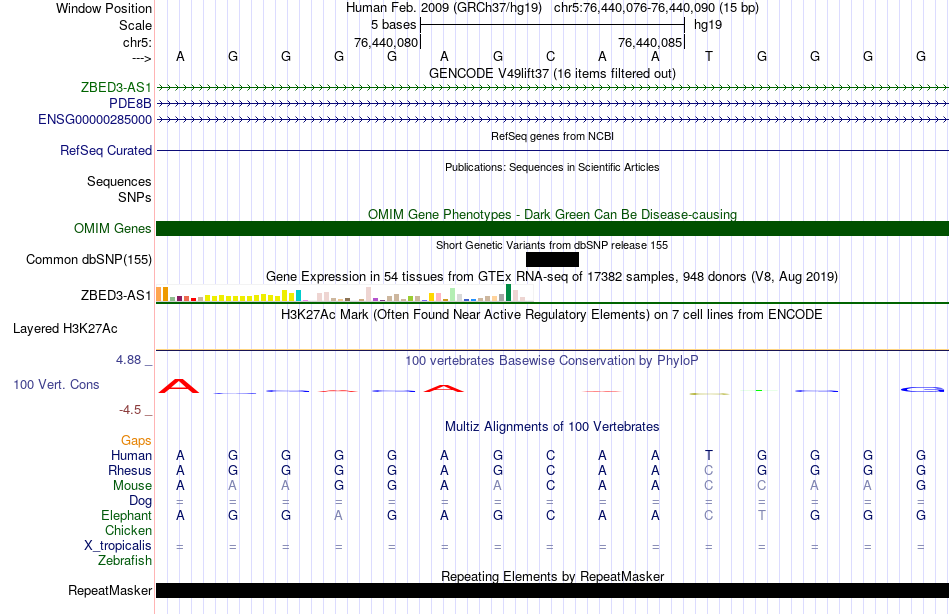Click the 100 Vert. Cons label
The image size is (950, 614).
click(x=56, y=384)
